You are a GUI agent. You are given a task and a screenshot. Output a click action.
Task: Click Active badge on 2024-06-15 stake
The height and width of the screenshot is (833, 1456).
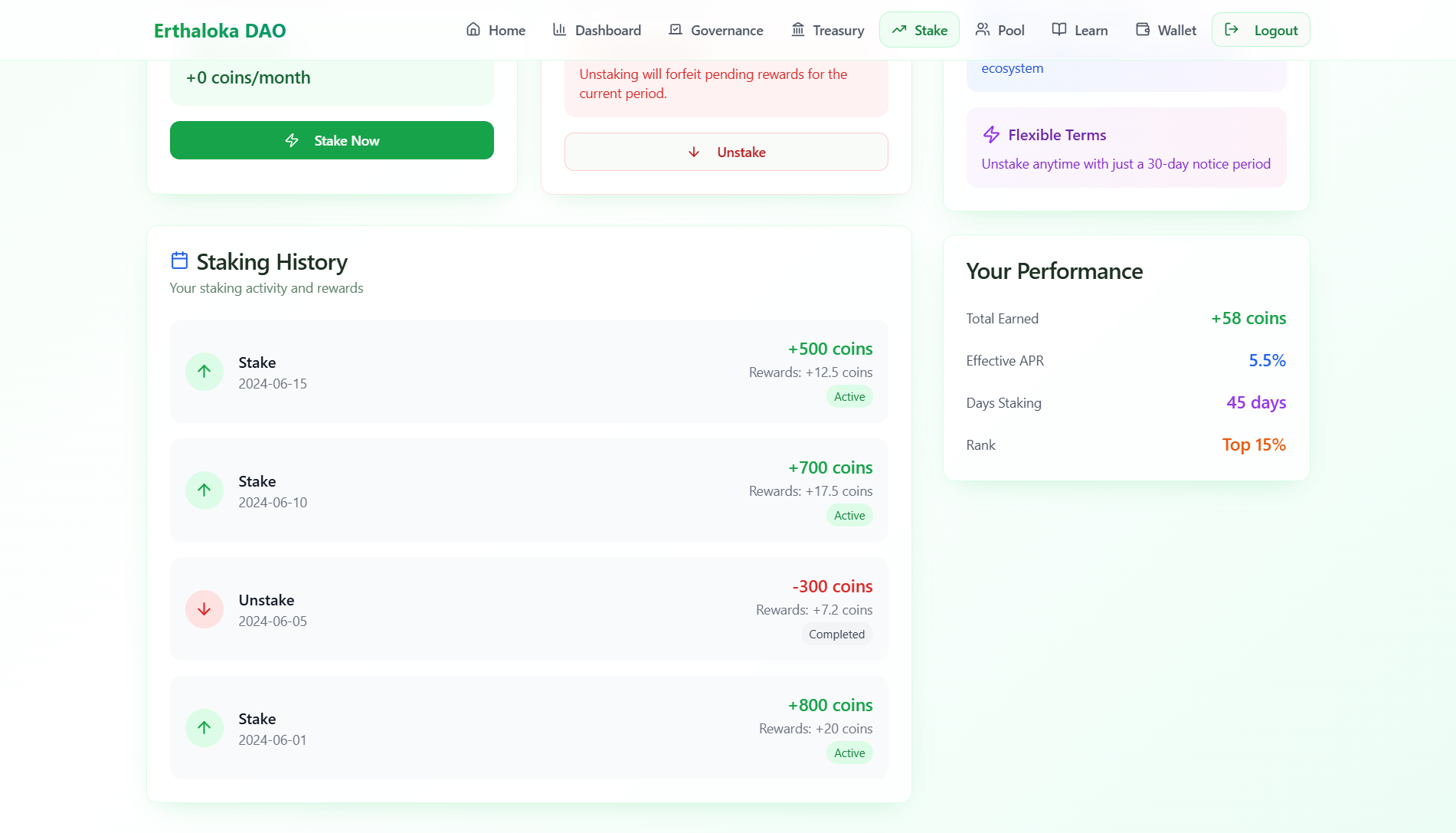coord(849,397)
